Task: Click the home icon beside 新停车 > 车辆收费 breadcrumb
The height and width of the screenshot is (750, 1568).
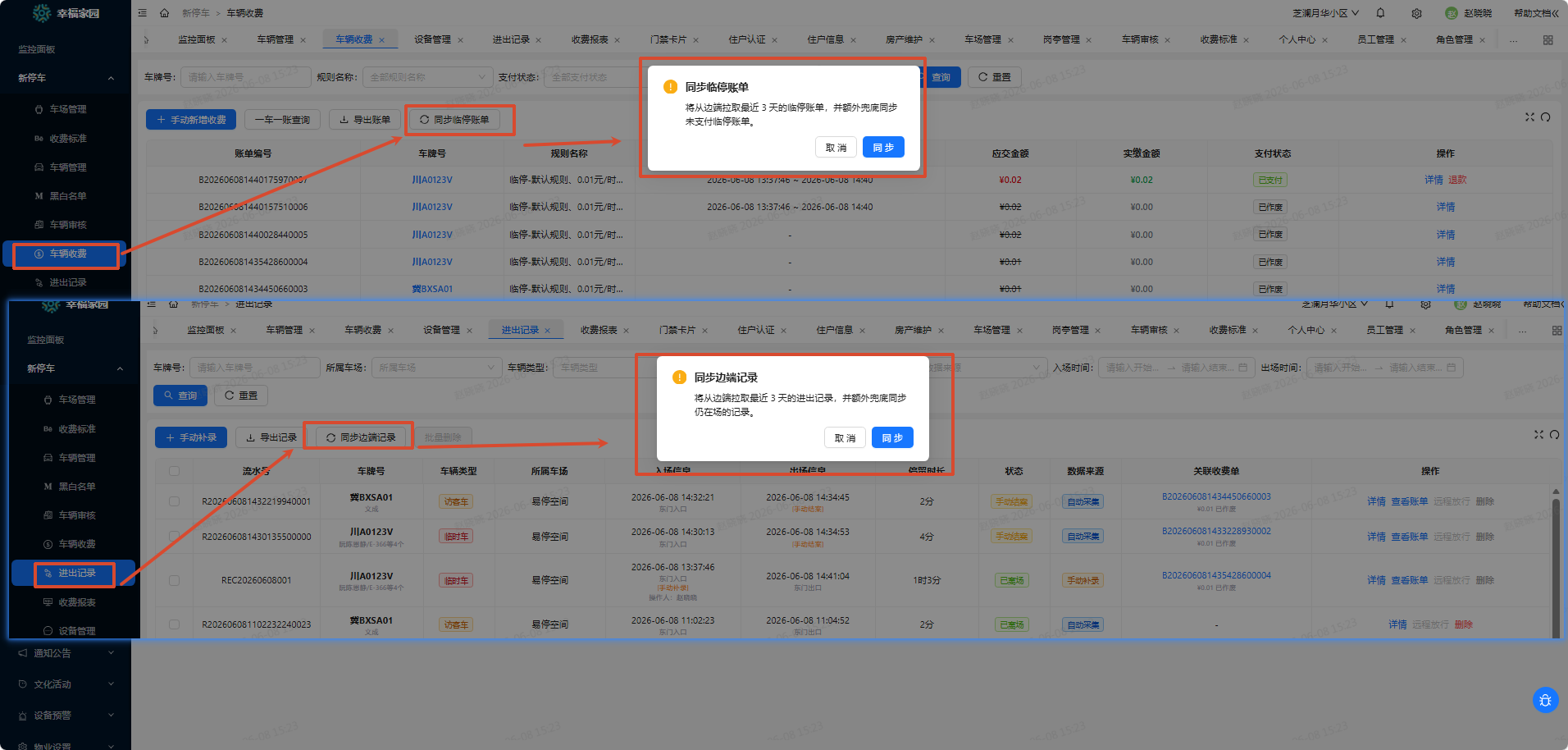Action: pos(164,13)
